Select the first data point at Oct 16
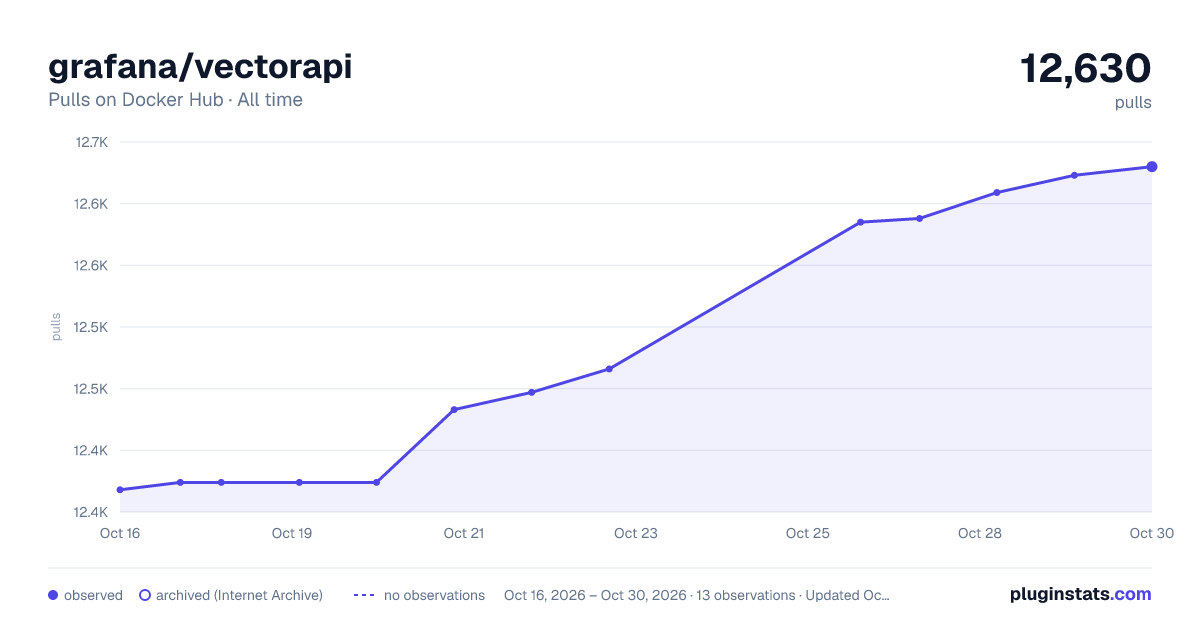1200x630 pixels. (x=120, y=490)
